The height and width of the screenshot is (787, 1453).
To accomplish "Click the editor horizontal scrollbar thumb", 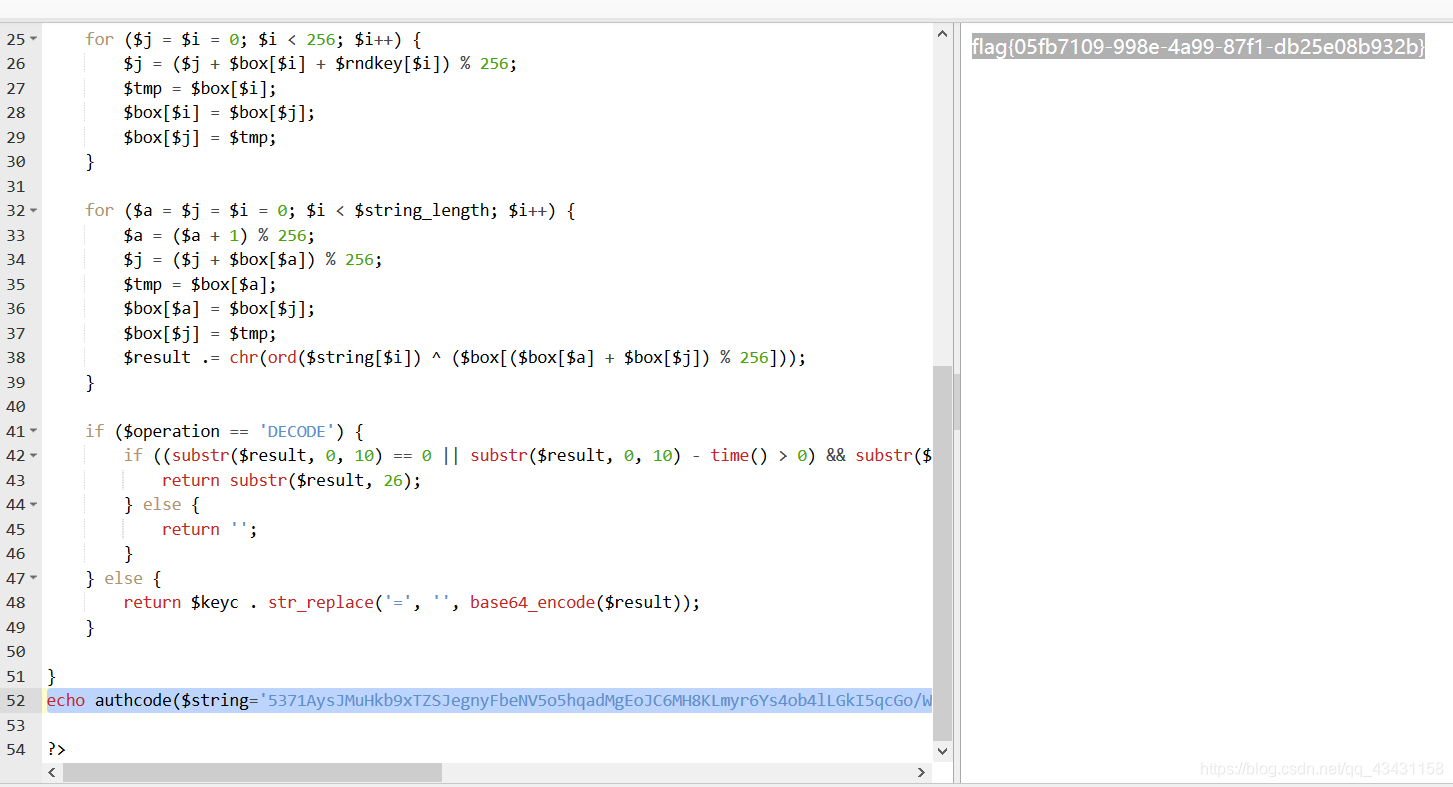I will click(252, 772).
